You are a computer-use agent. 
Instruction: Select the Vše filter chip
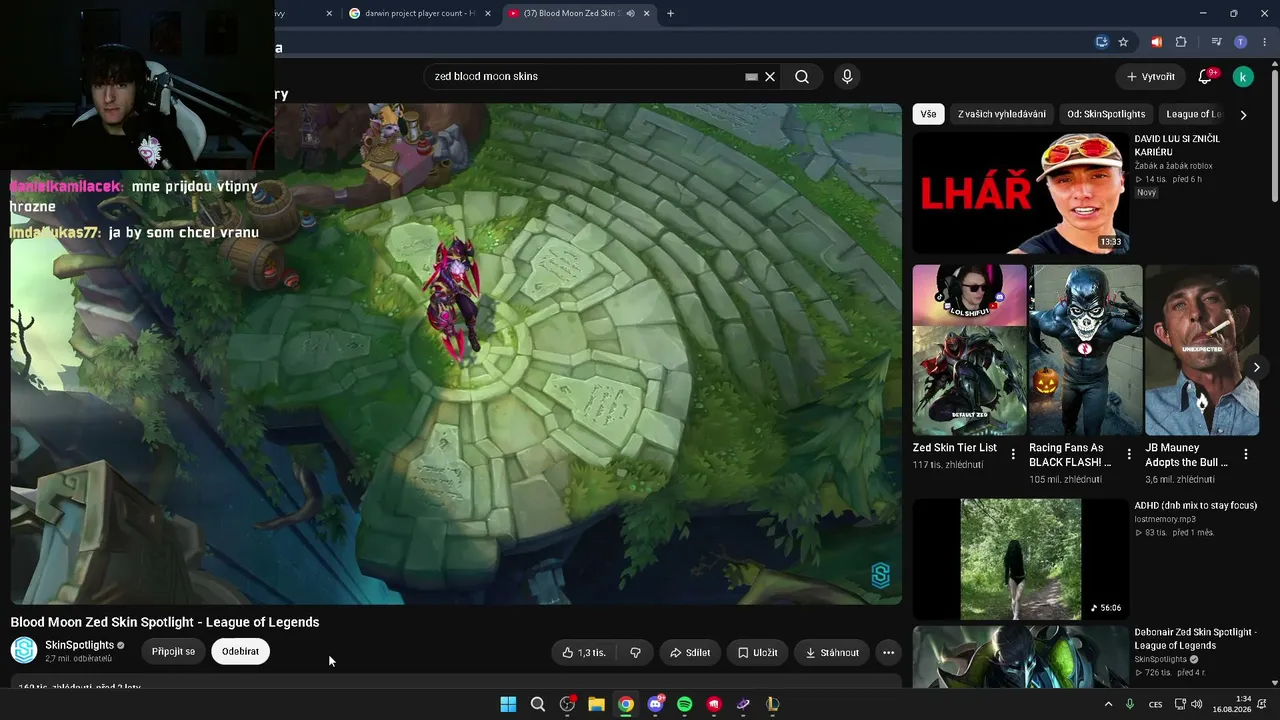[x=929, y=114]
